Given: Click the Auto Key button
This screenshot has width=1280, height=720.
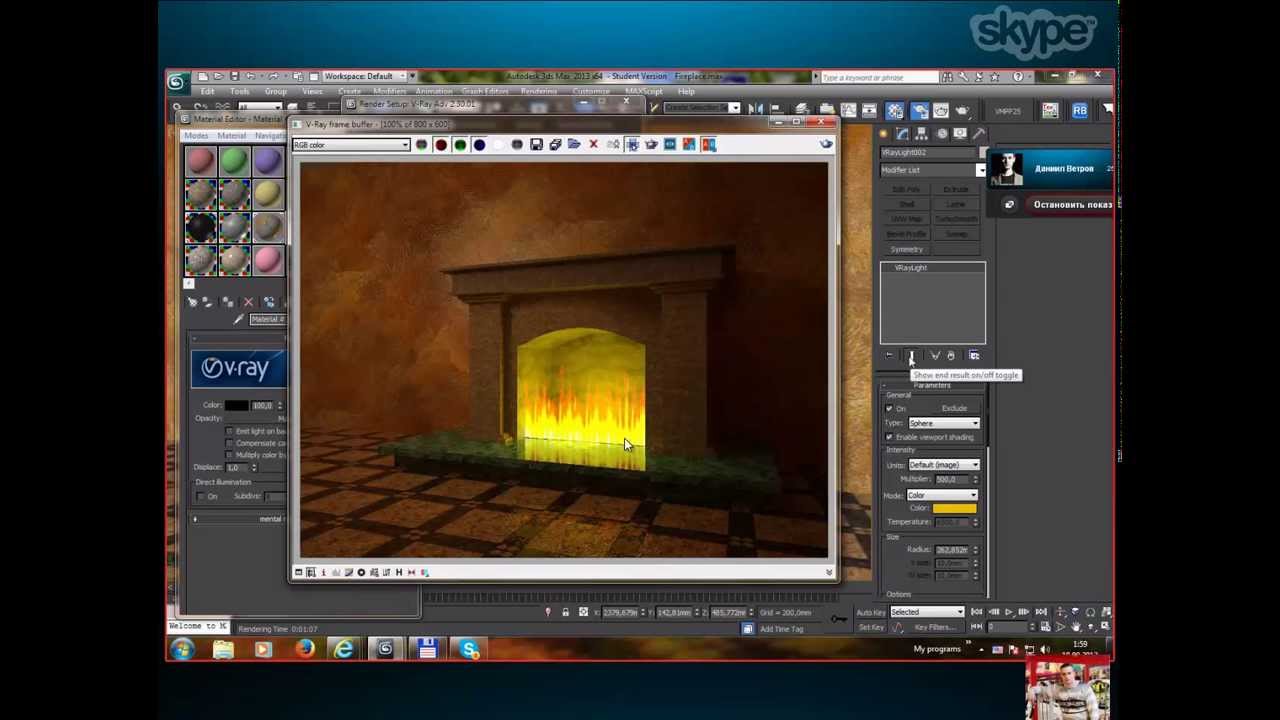Looking at the screenshot, I should (871, 612).
